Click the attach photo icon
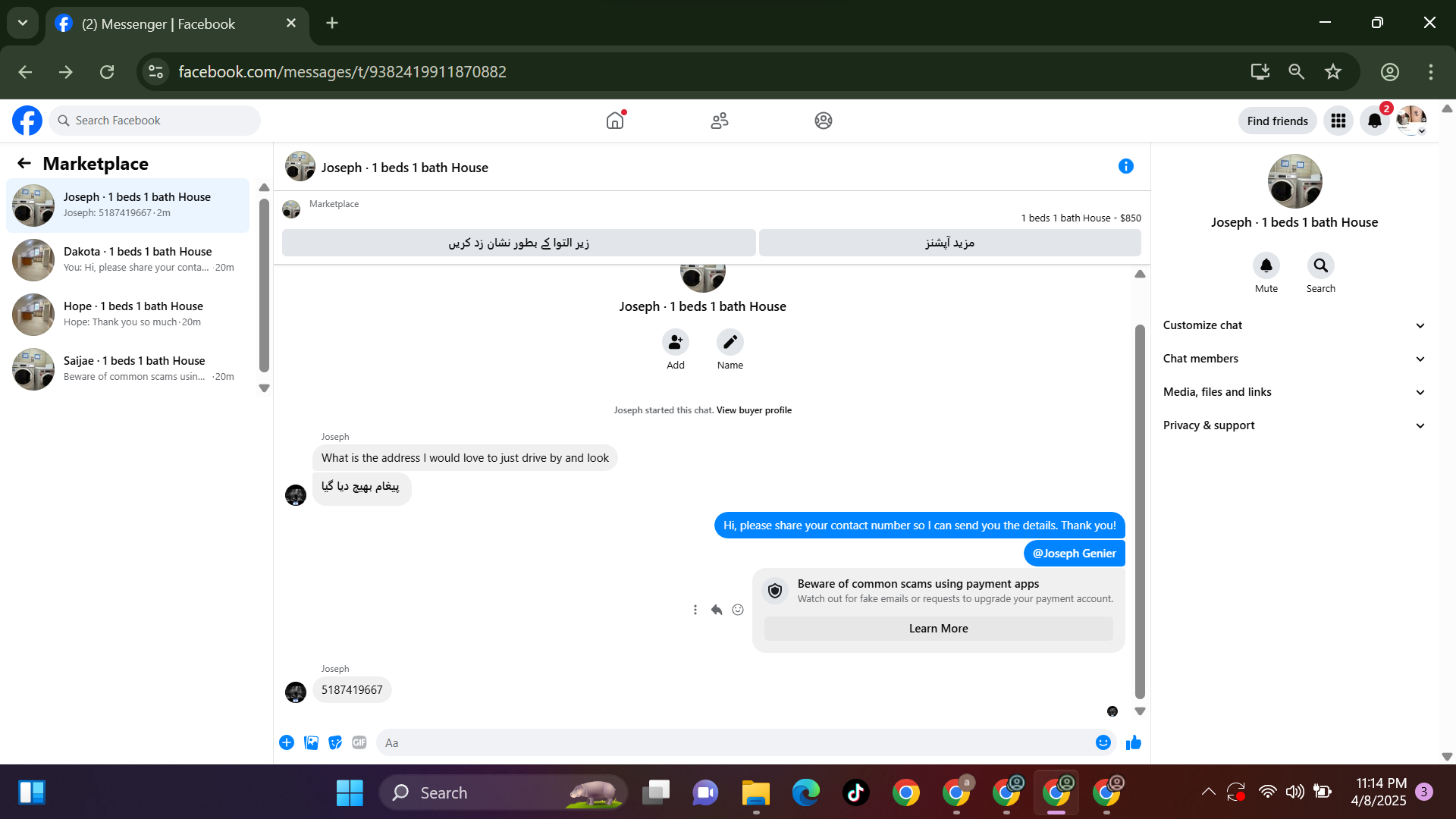This screenshot has width=1456, height=819. click(x=311, y=742)
